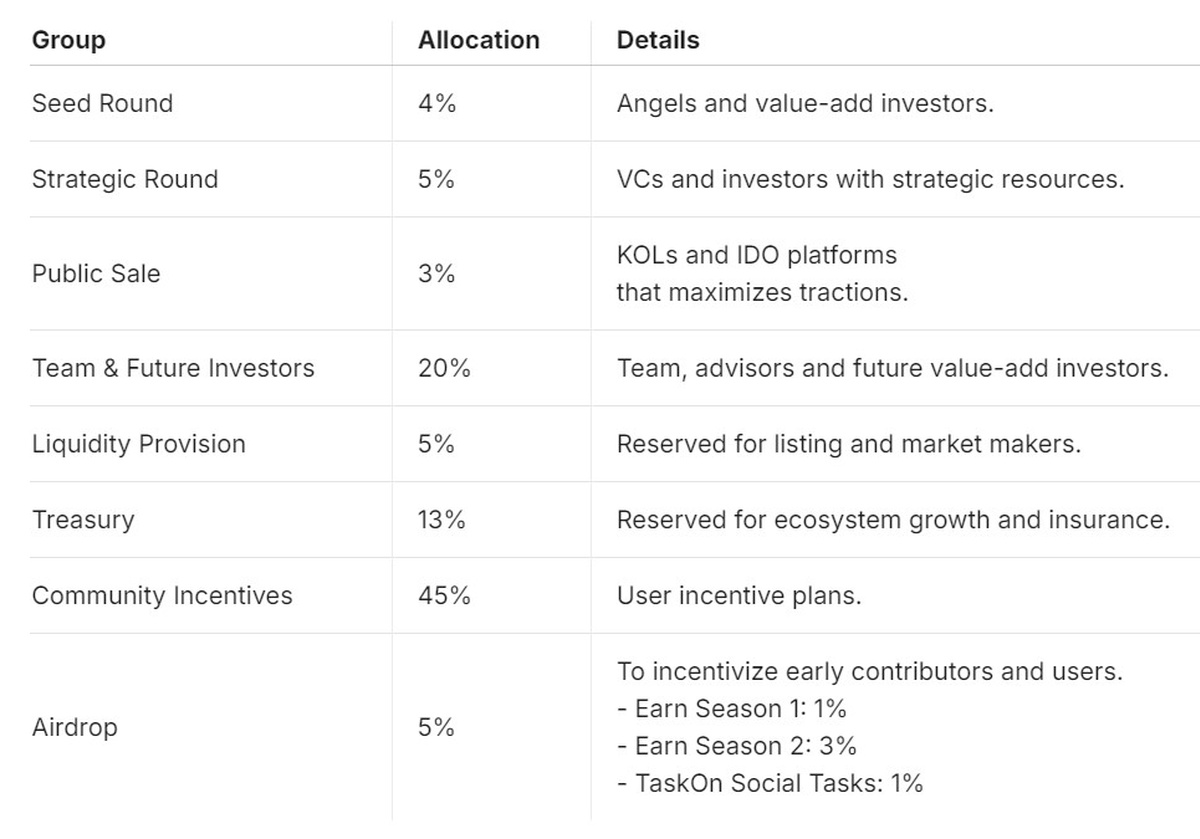Image resolution: width=1200 pixels, height=839 pixels.
Task: Click the Treasury group cell
Action: [83, 520]
